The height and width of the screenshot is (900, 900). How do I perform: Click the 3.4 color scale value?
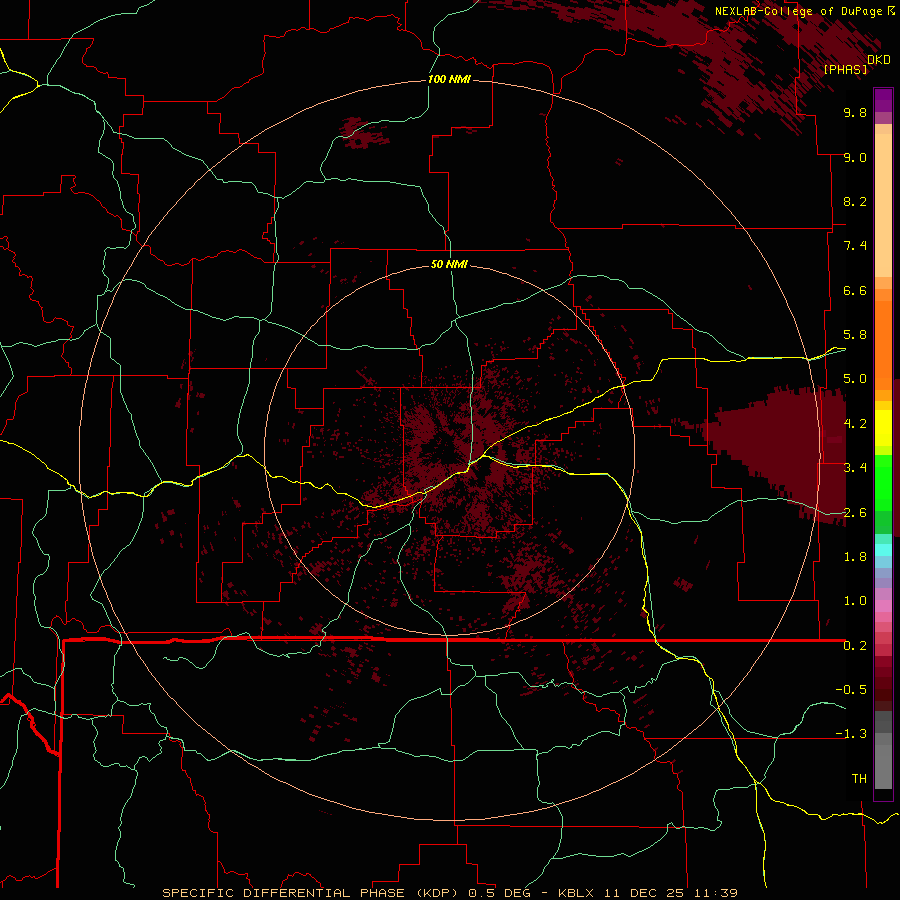(x=855, y=468)
